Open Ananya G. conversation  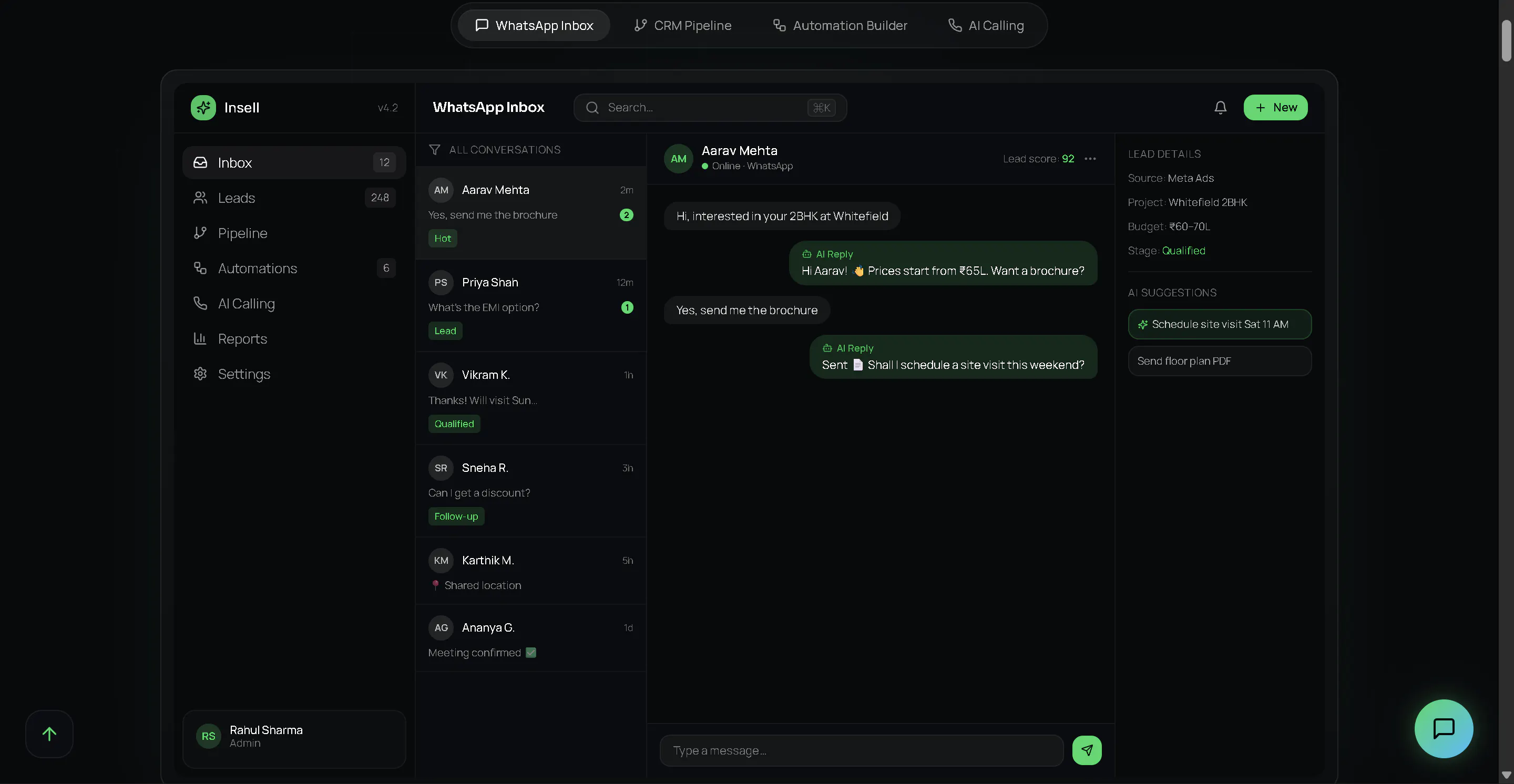pyautogui.click(x=531, y=639)
